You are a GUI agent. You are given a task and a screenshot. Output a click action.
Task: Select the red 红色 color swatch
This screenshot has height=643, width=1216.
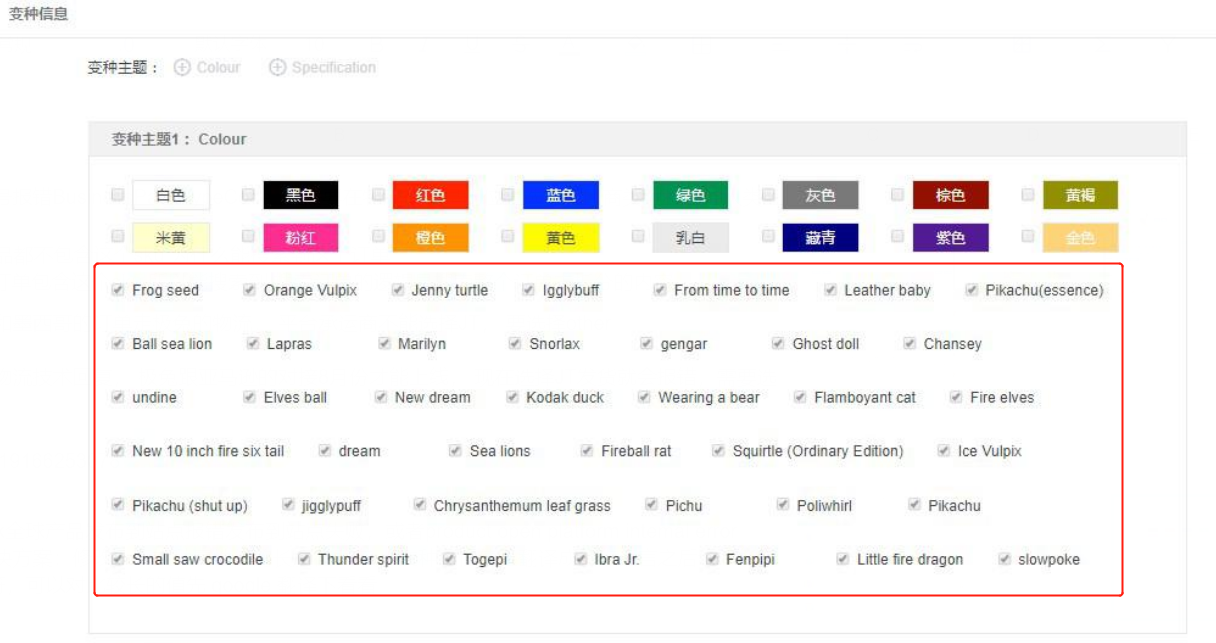431,195
